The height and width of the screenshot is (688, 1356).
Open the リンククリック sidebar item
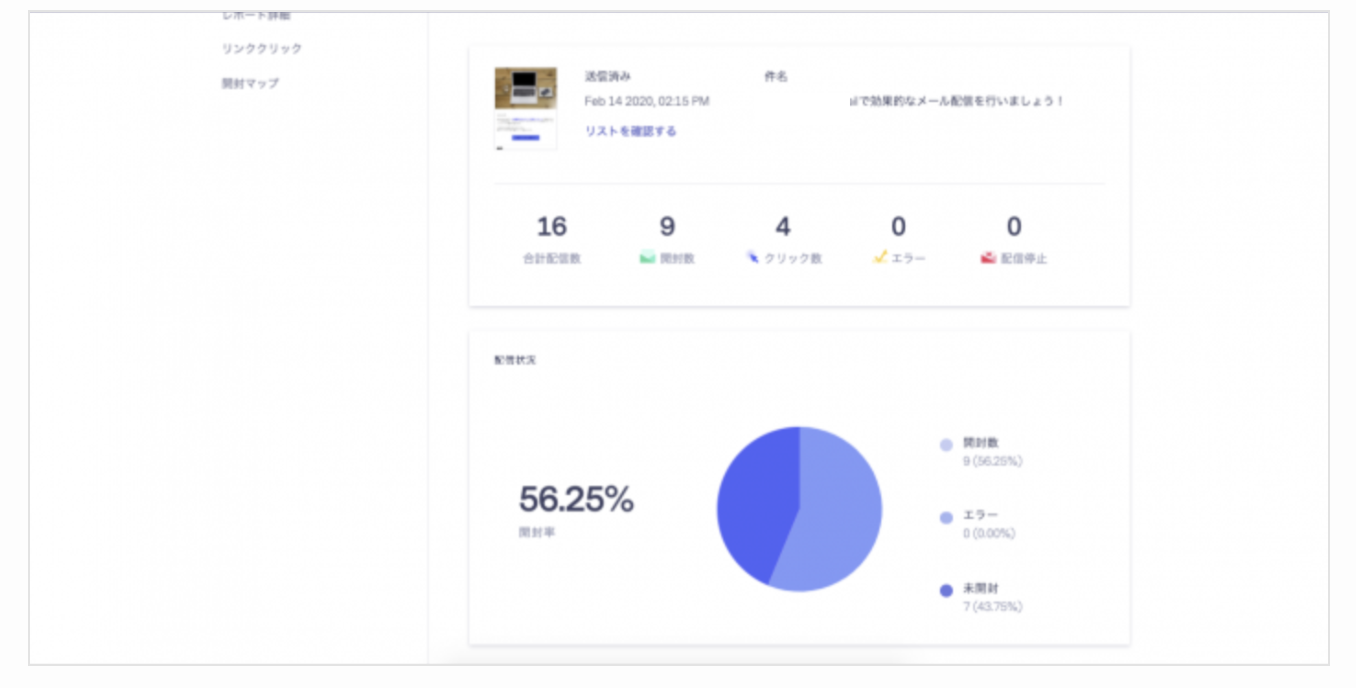point(261,49)
